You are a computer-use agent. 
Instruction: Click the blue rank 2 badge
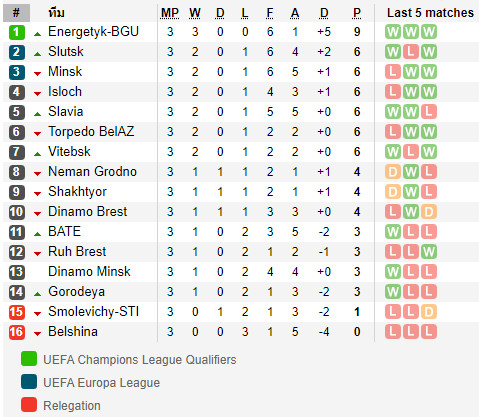pos(17,52)
